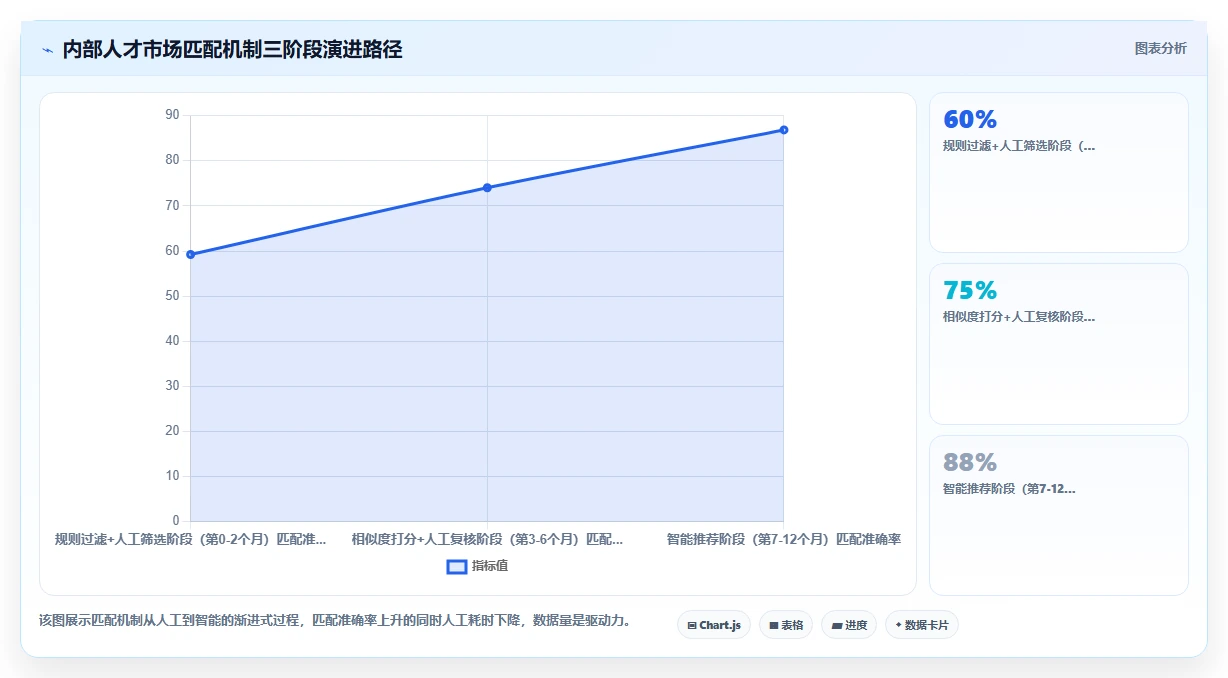Click the x-axis label 规则过滤+人工筛选阶段
This screenshot has width=1228, height=678.
point(190,539)
